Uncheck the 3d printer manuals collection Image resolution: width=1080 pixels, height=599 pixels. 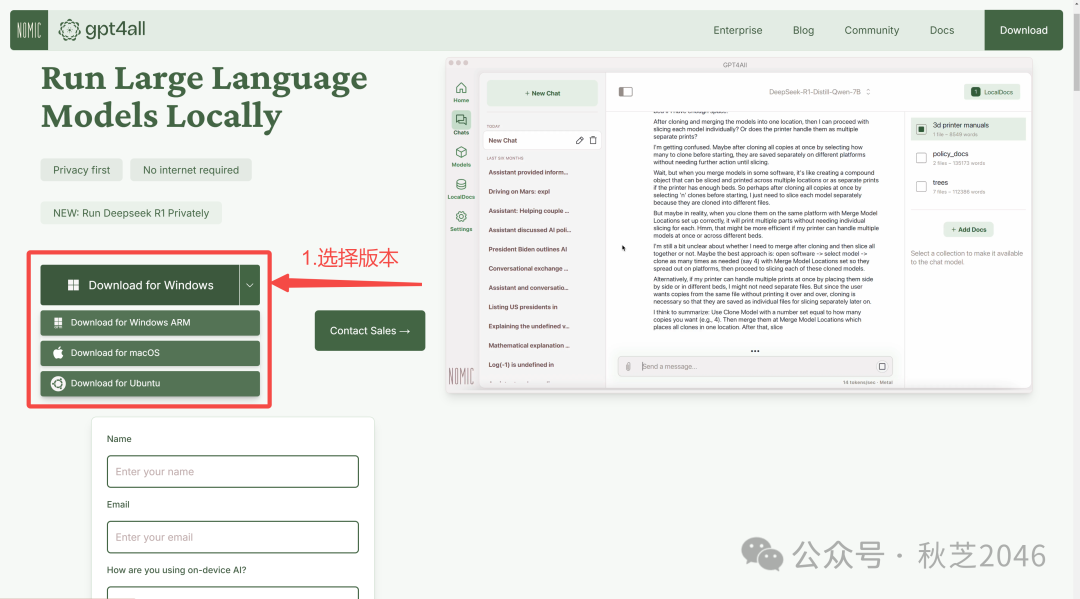921,129
